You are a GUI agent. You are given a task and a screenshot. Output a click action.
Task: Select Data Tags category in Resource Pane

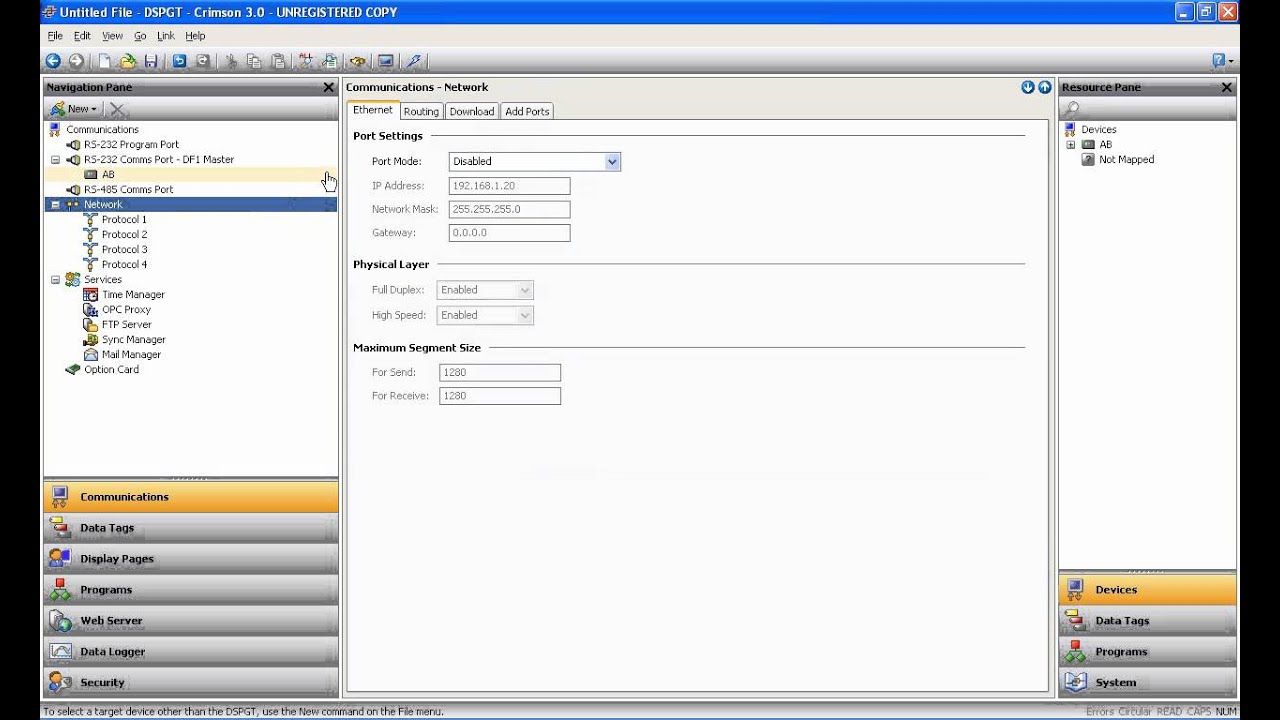point(1147,621)
